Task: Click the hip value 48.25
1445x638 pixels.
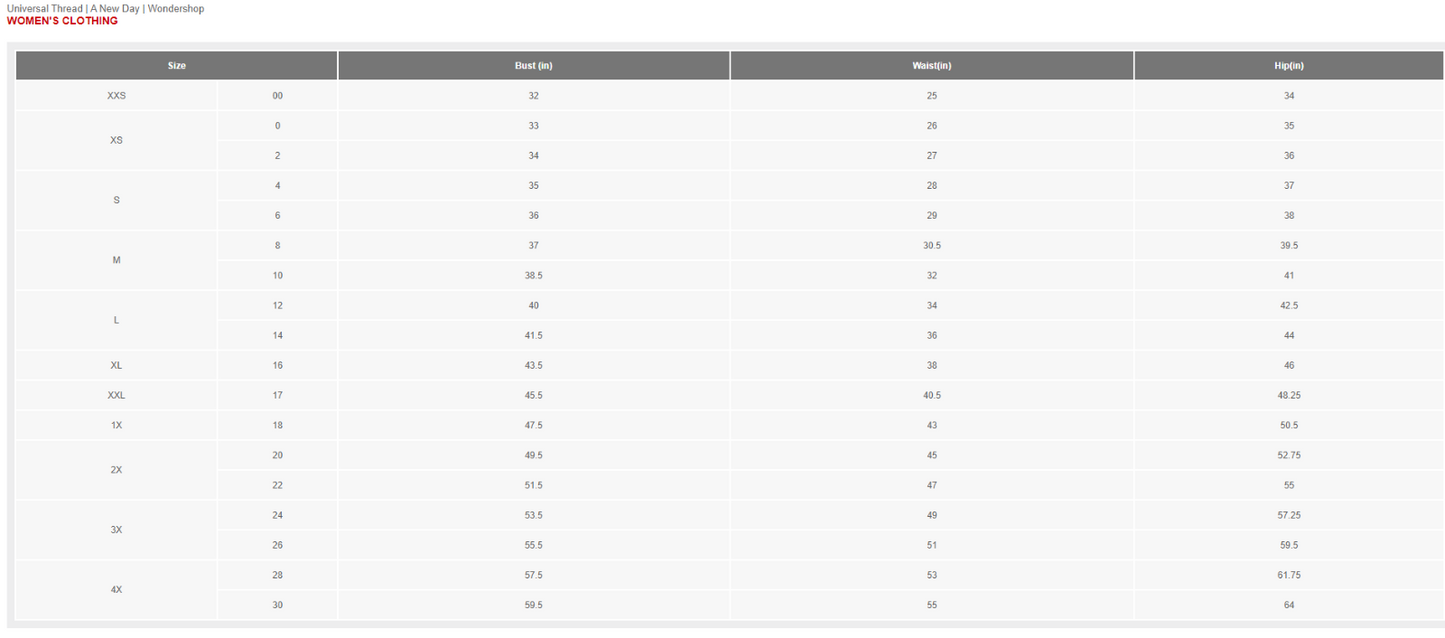Action: pos(1289,396)
